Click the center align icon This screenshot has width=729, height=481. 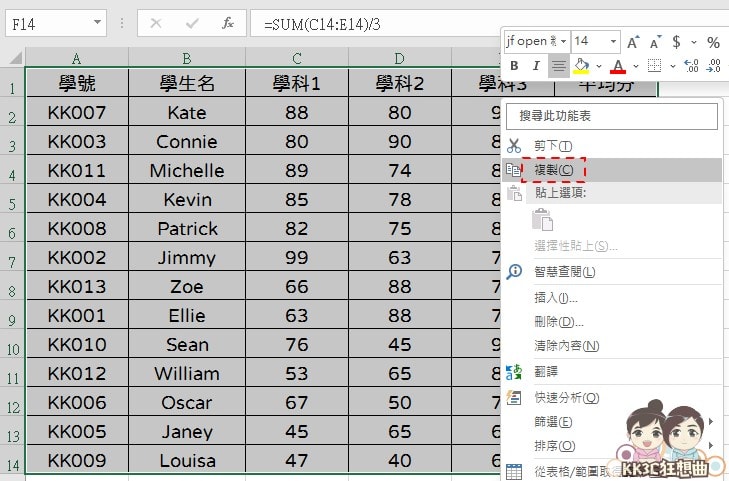[x=559, y=66]
